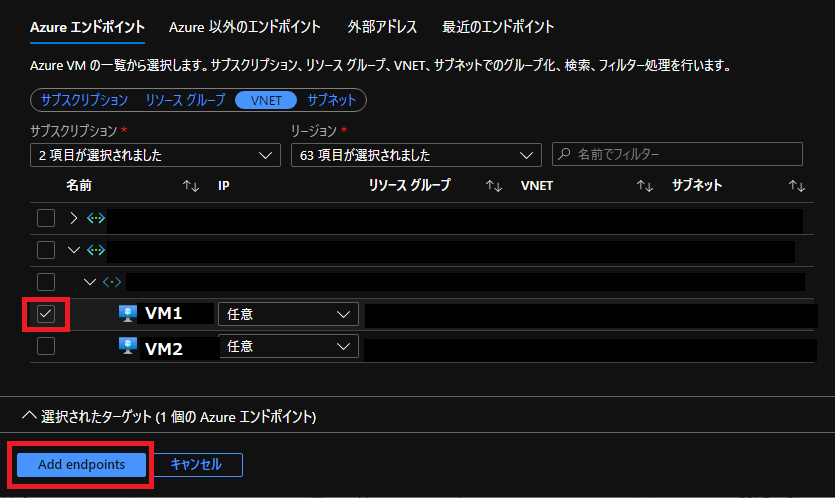Uncheck the VM1 checkbox

[x=46, y=314]
